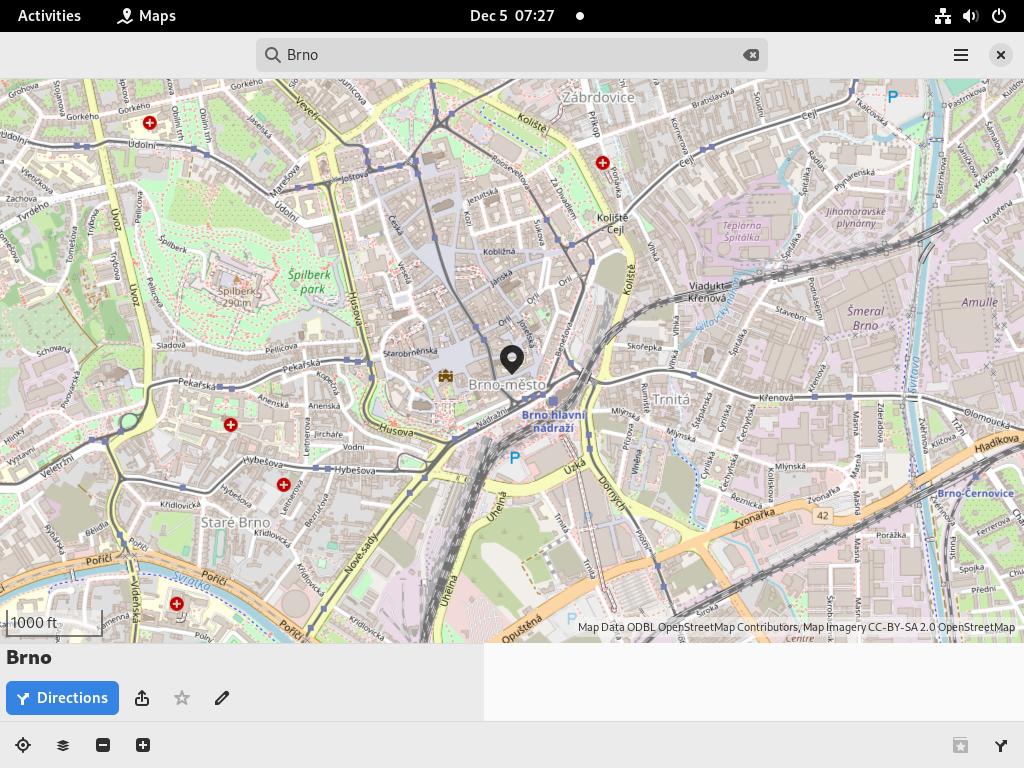Viewport: 1024px width, 768px height.
Task: Zoom out the map
Action: [x=103, y=745]
